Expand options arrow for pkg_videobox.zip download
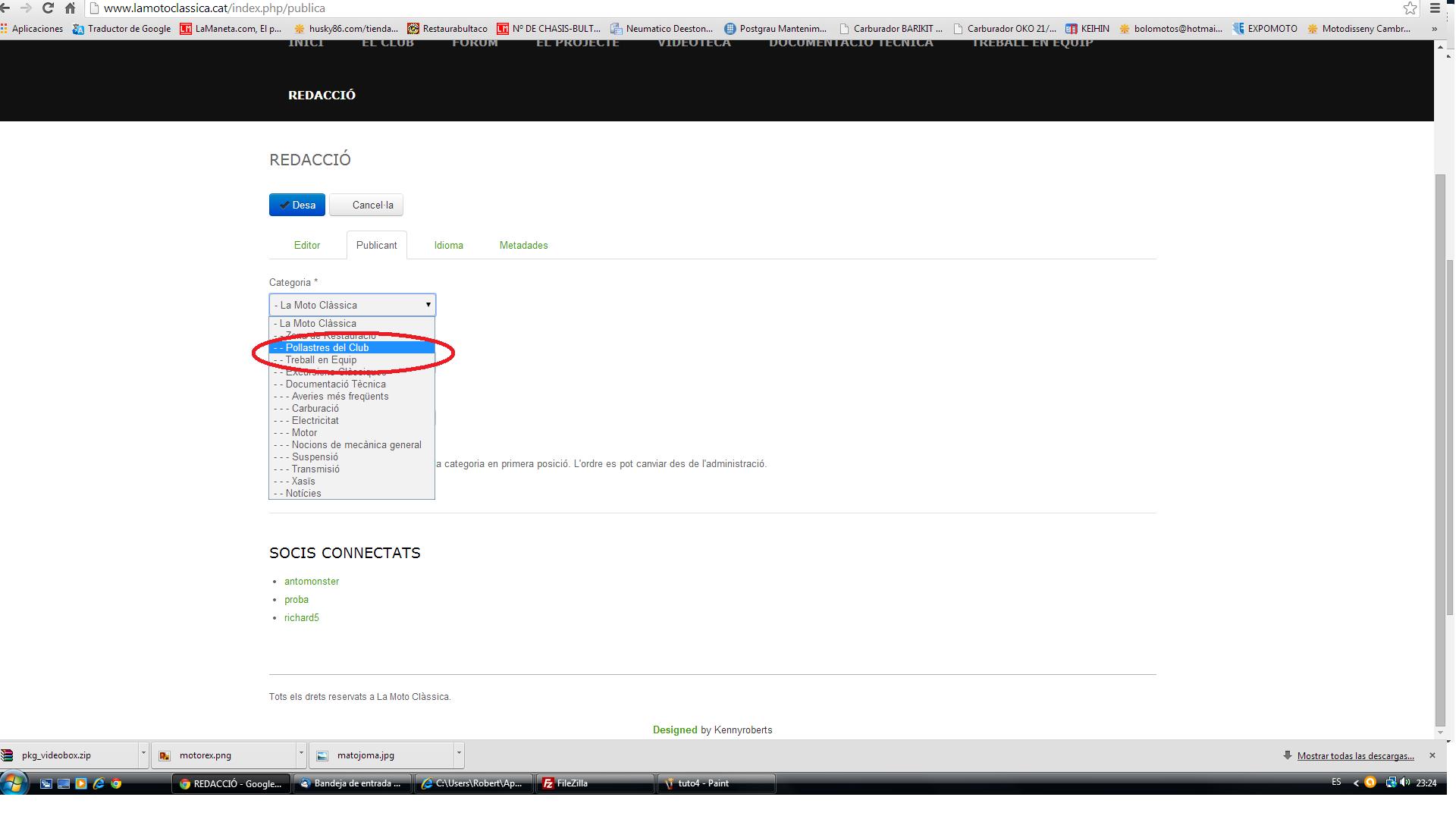1456x819 pixels. coord(143,754)
